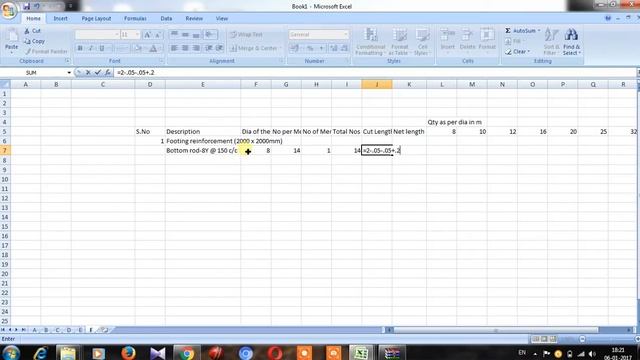Toggle bold formatting

click(80, 48)
